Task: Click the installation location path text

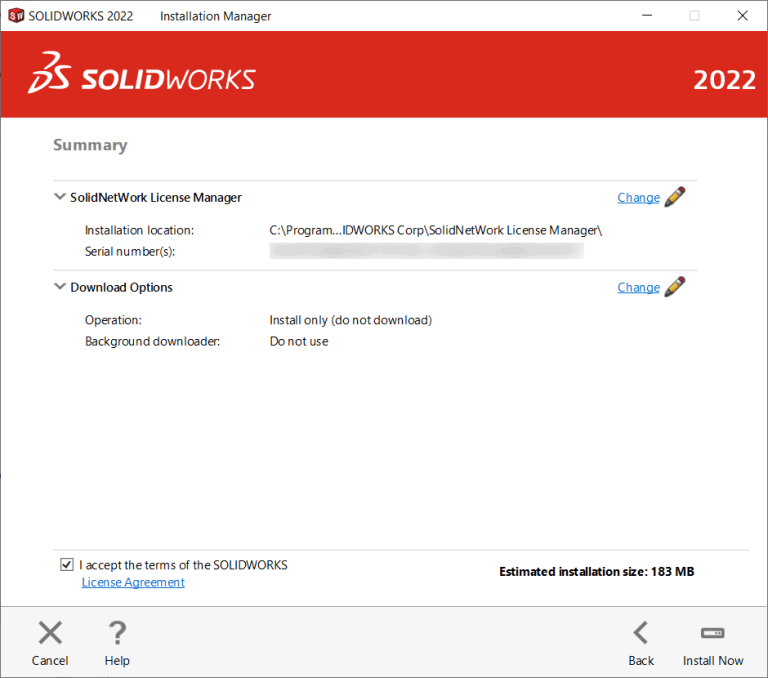Action: click(436, 230)
